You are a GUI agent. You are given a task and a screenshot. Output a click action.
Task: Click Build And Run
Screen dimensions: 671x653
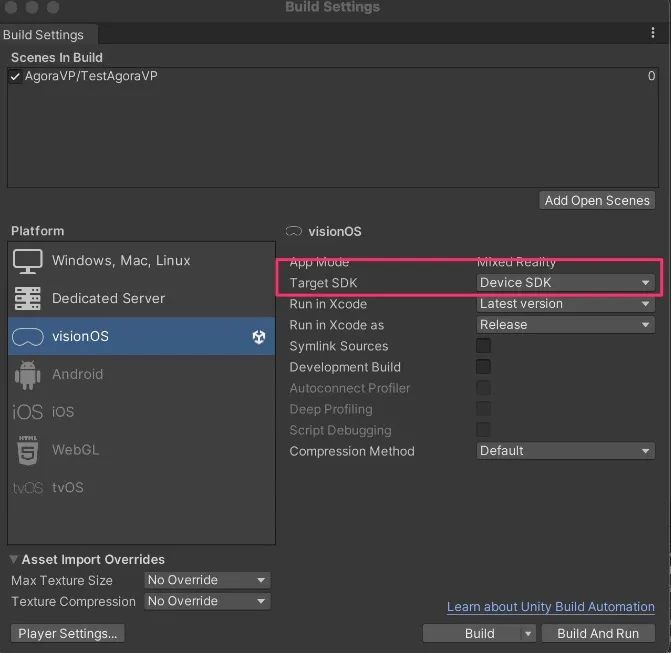click(x=598, y=634)
